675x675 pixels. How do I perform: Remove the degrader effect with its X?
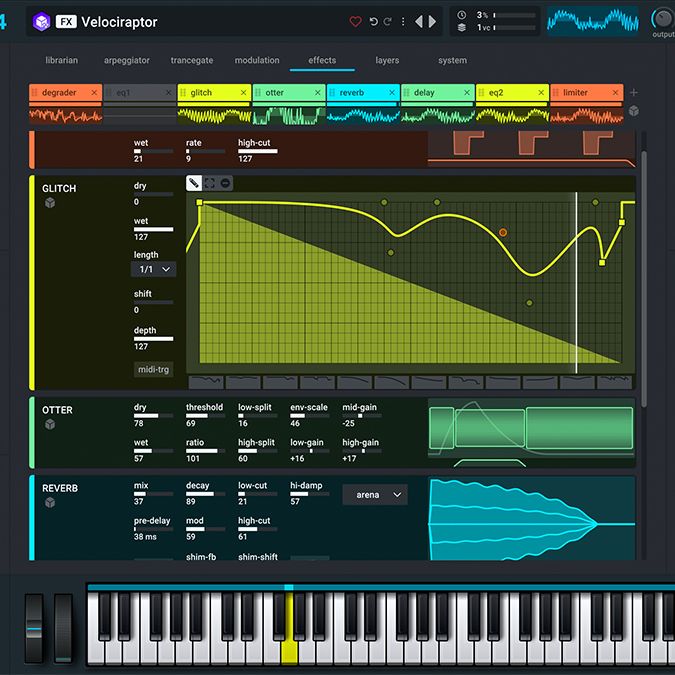94,93
